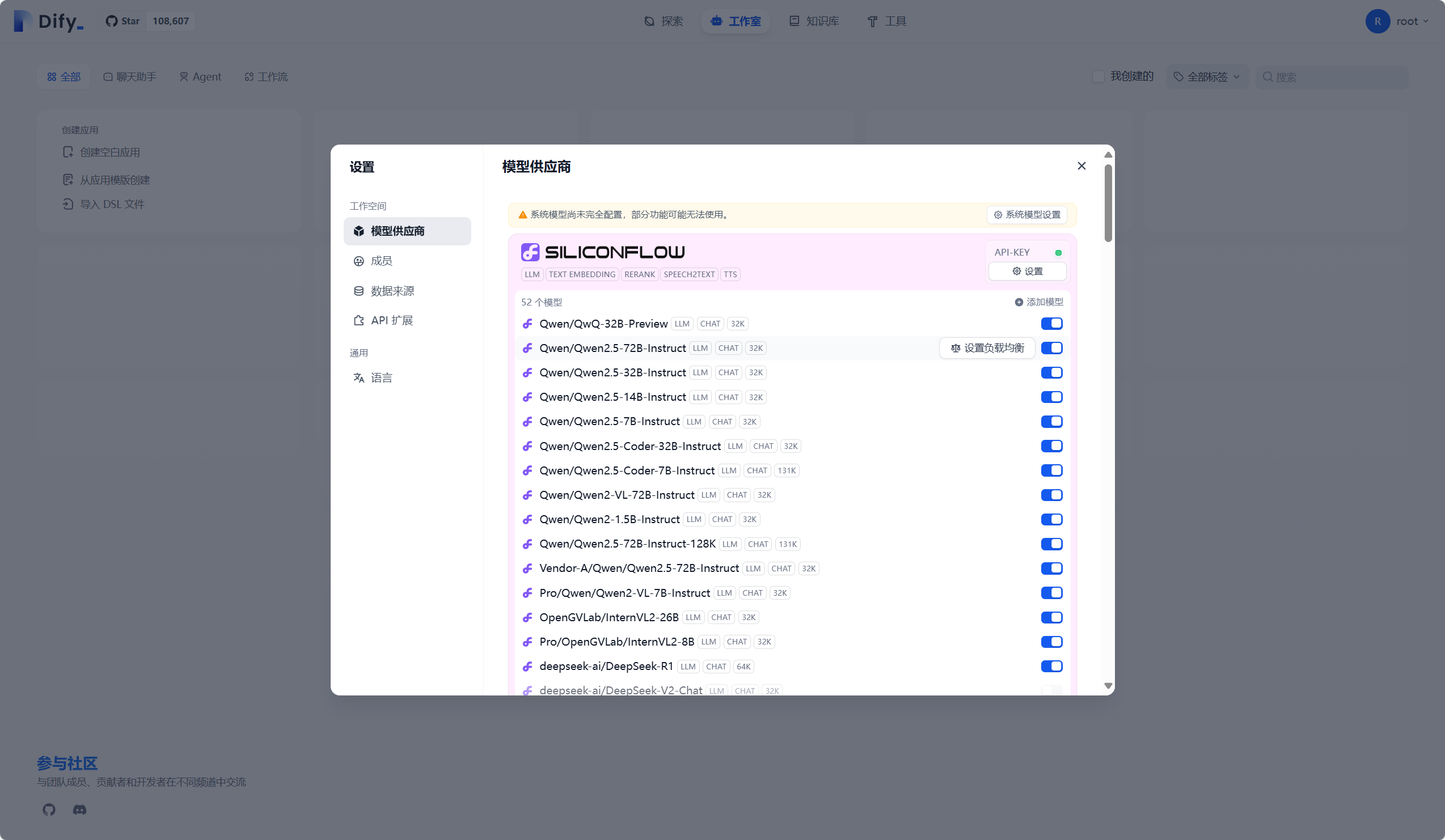Viewport: 1445px width, 840px height.
Task: Switch to the 知识库 tab
Action: [814, 21]
